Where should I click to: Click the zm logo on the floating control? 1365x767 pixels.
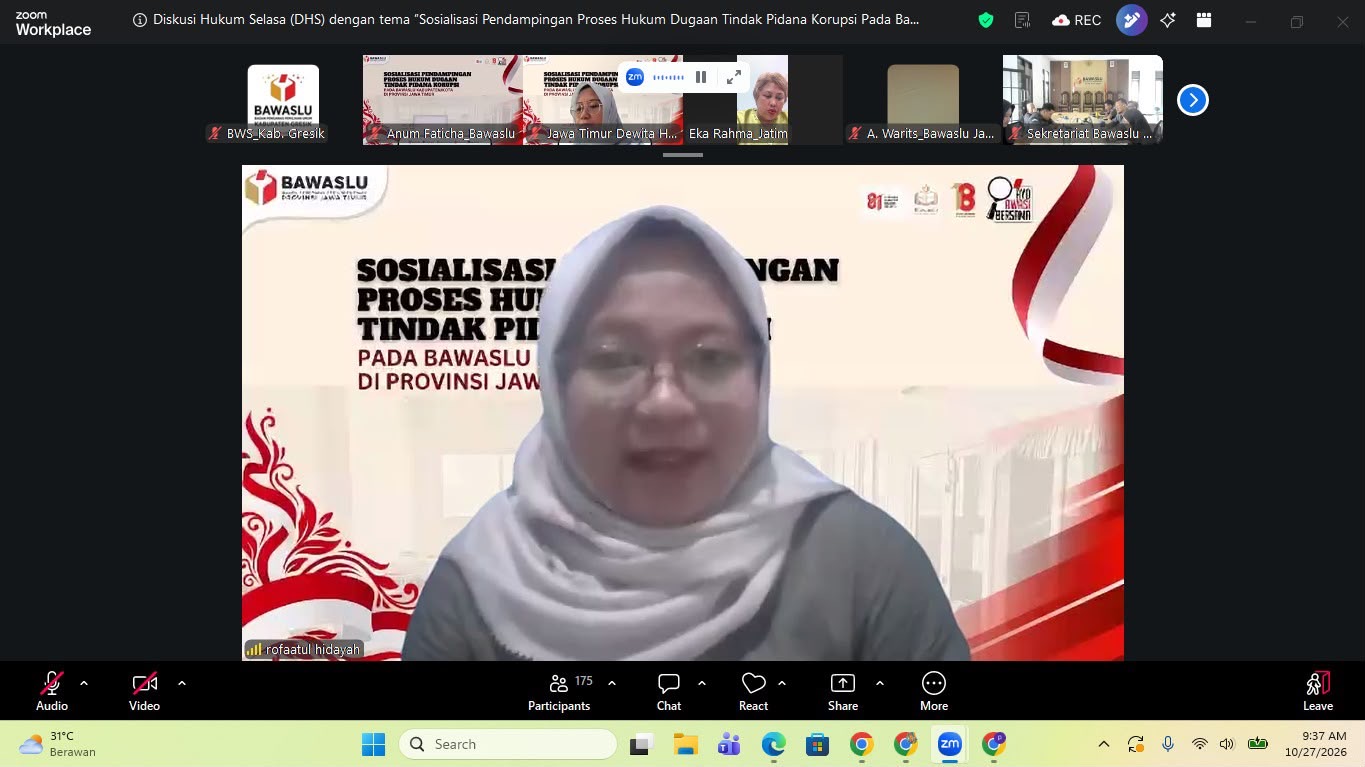[635, 77]
